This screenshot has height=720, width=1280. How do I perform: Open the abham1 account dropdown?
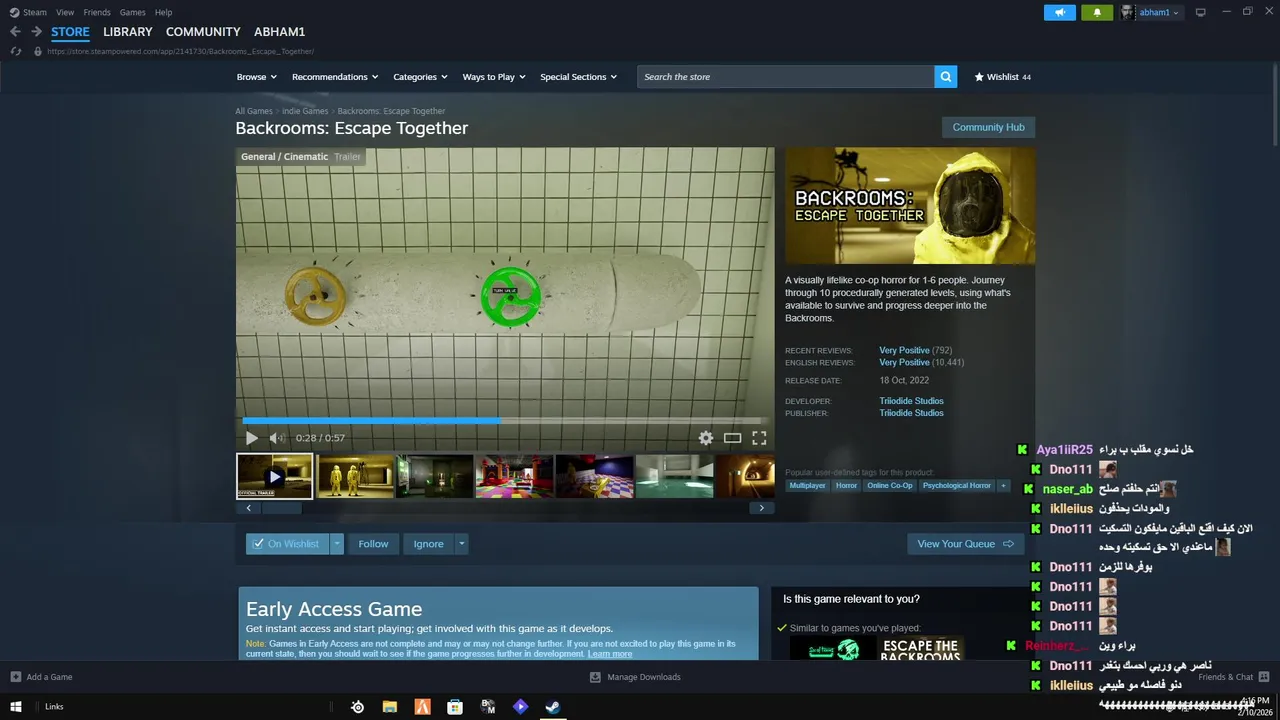[x=1150, y=12]
